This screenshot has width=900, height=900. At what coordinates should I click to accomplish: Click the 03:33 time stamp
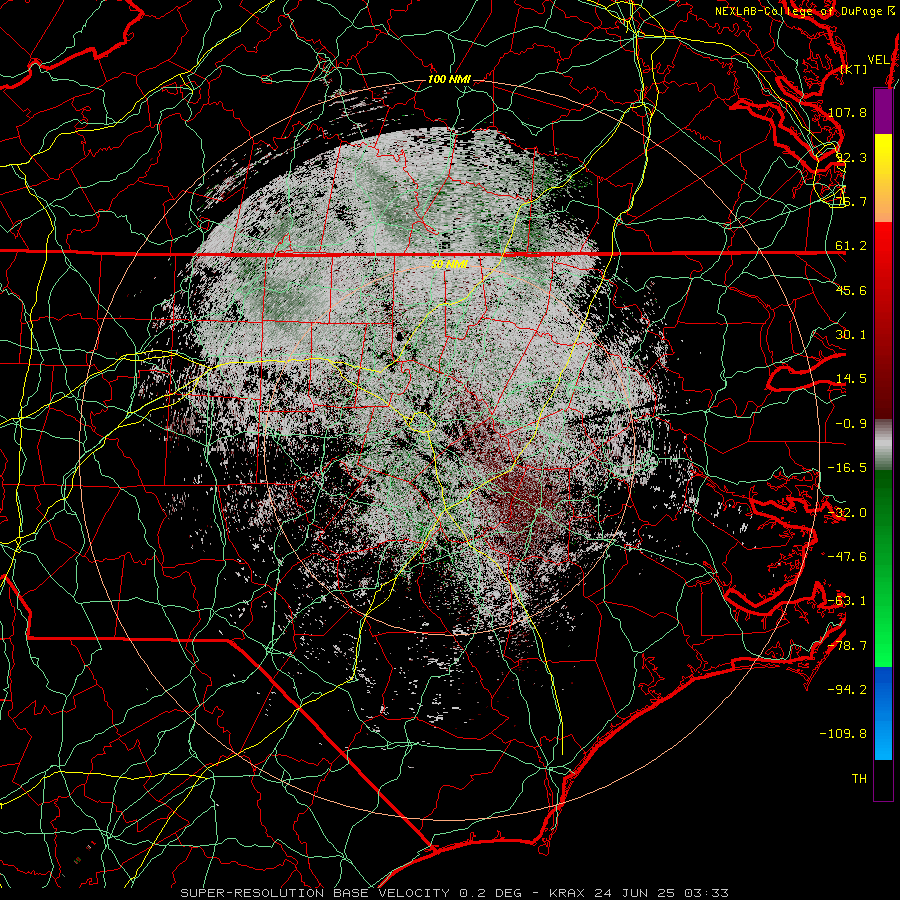click(x=709, y=893)
